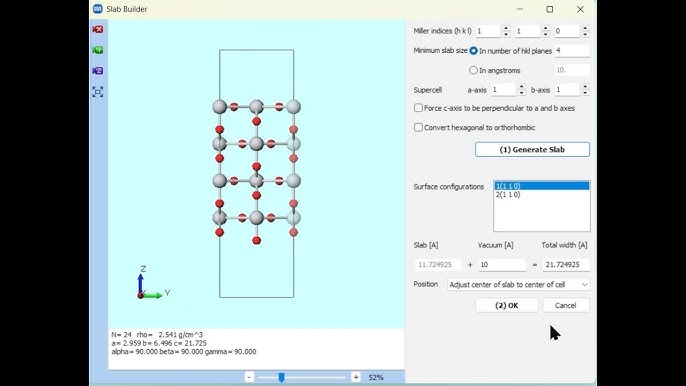This screenshot has height=386, width=686.
Task: Click the Vacuum [A] input field
Action: point(502,265)
